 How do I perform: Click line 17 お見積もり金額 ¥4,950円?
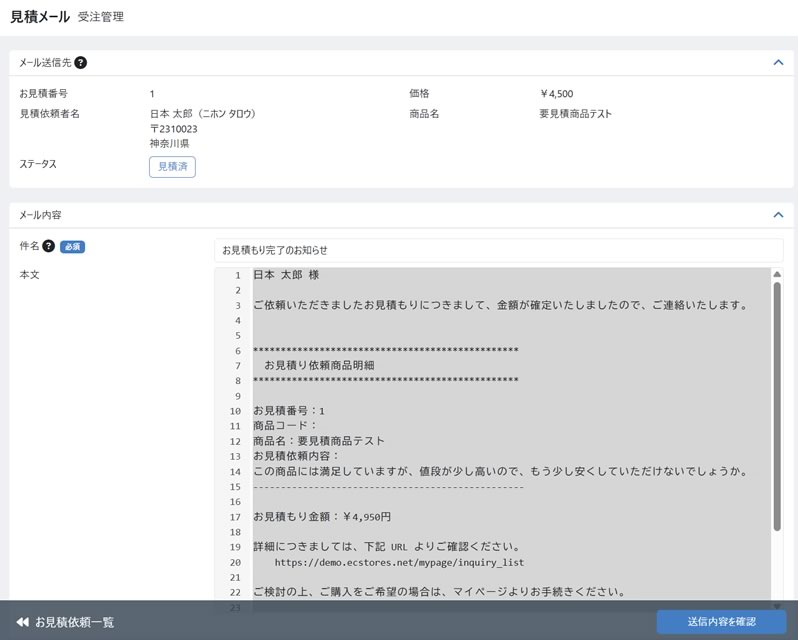pos(322,517)
